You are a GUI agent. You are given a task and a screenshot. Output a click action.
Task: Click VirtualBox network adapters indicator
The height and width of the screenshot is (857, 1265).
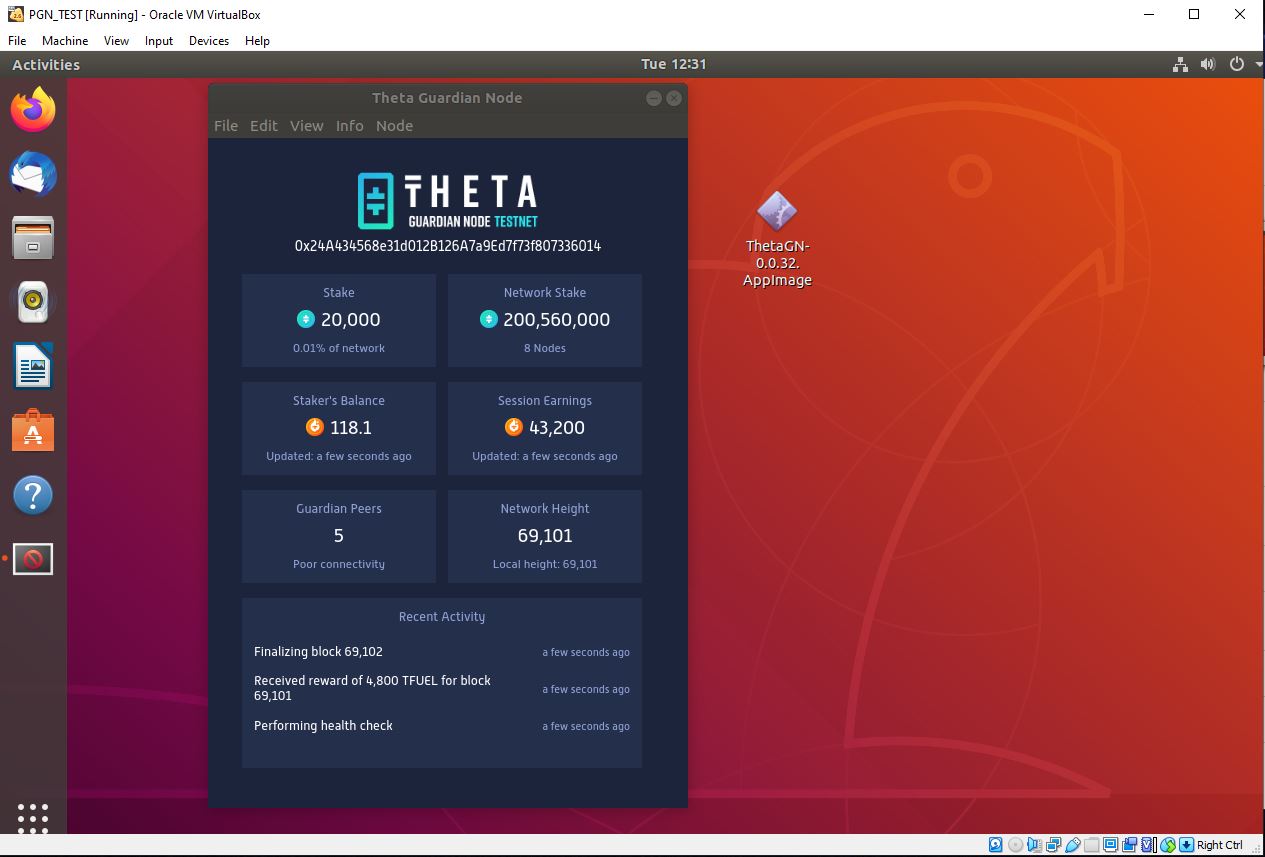click(1053, 845)
